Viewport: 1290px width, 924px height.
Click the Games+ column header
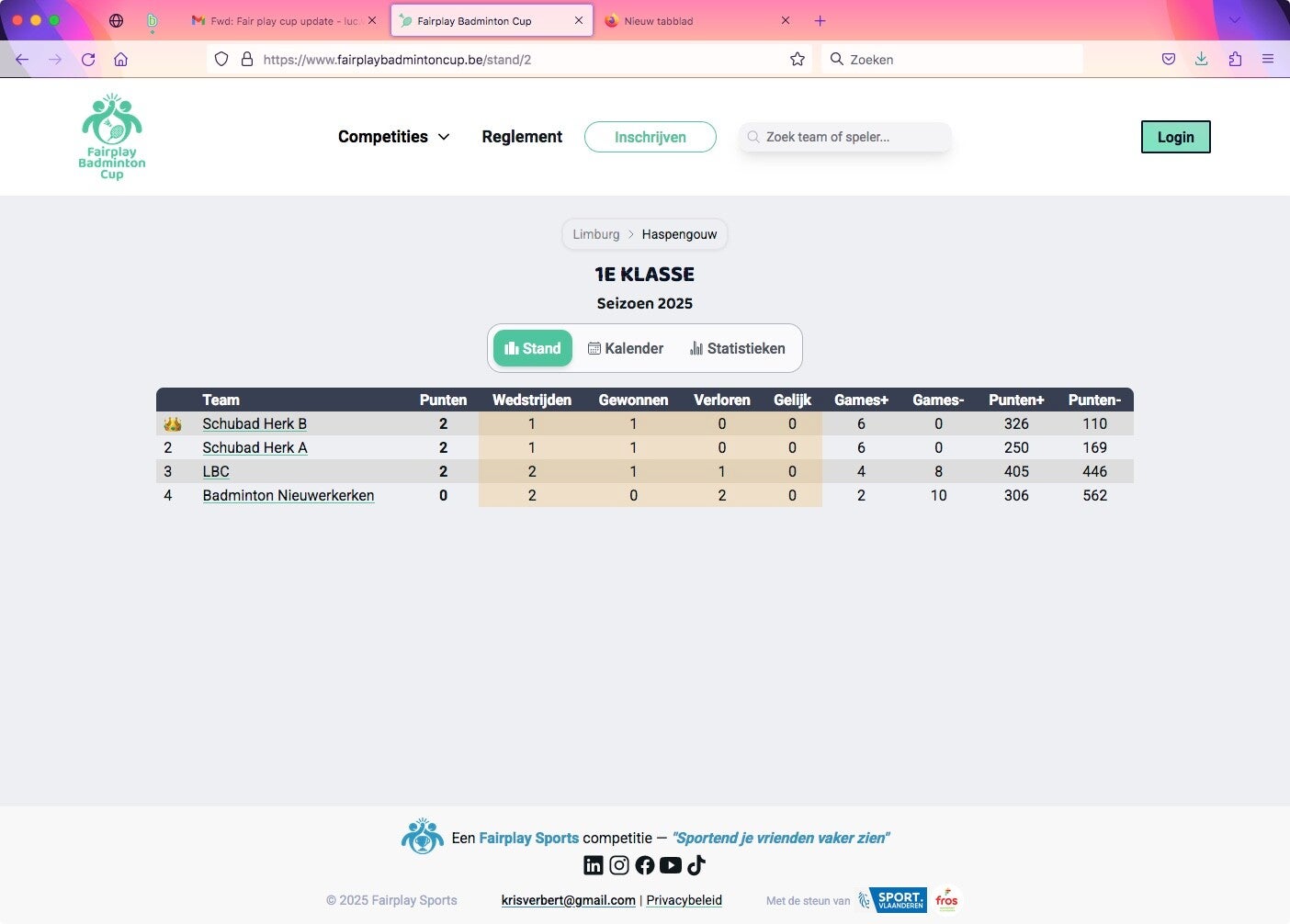(861, 400)
